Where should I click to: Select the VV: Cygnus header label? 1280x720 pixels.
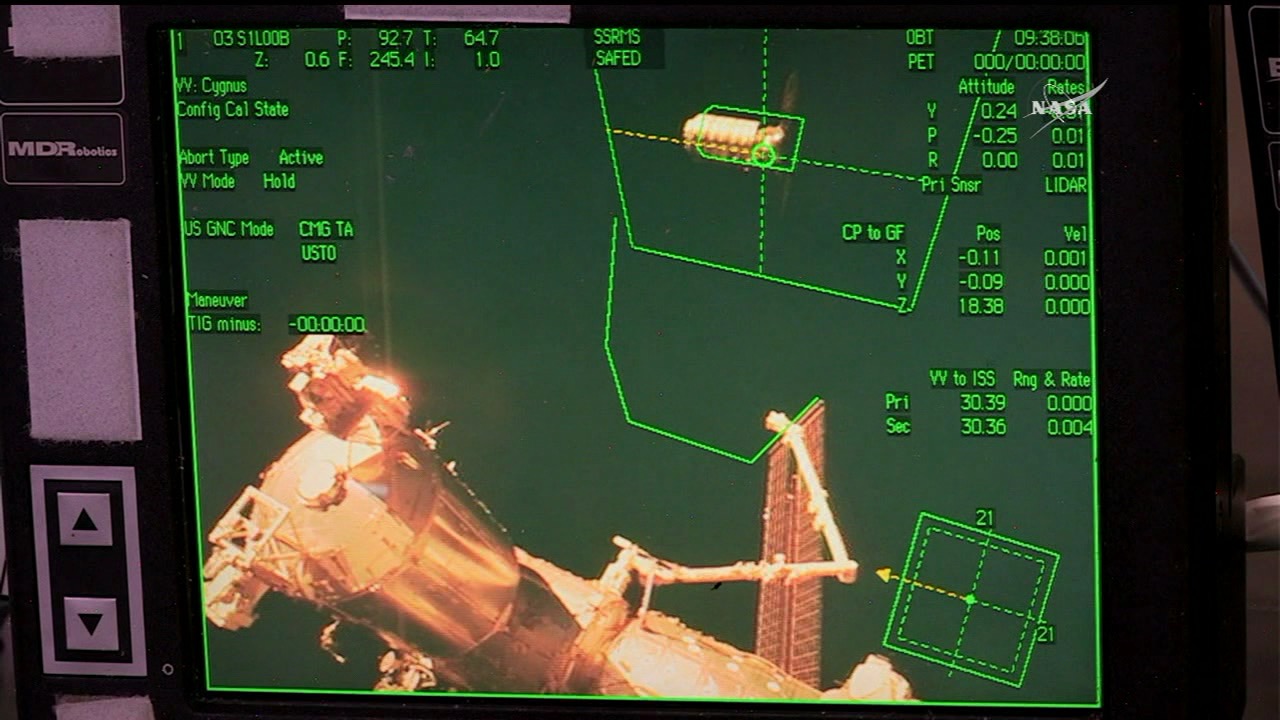(x=211, y=86)
